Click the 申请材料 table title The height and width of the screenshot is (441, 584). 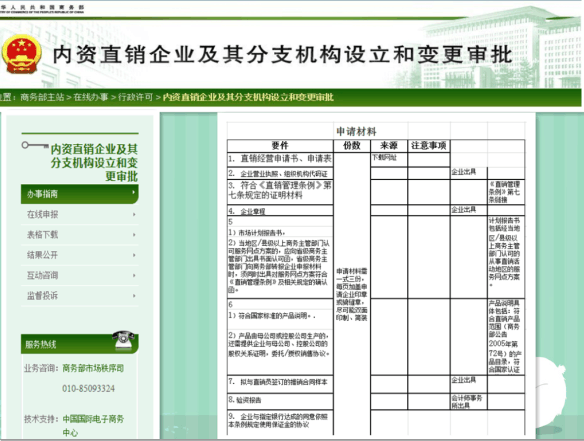tap(356, 131)
